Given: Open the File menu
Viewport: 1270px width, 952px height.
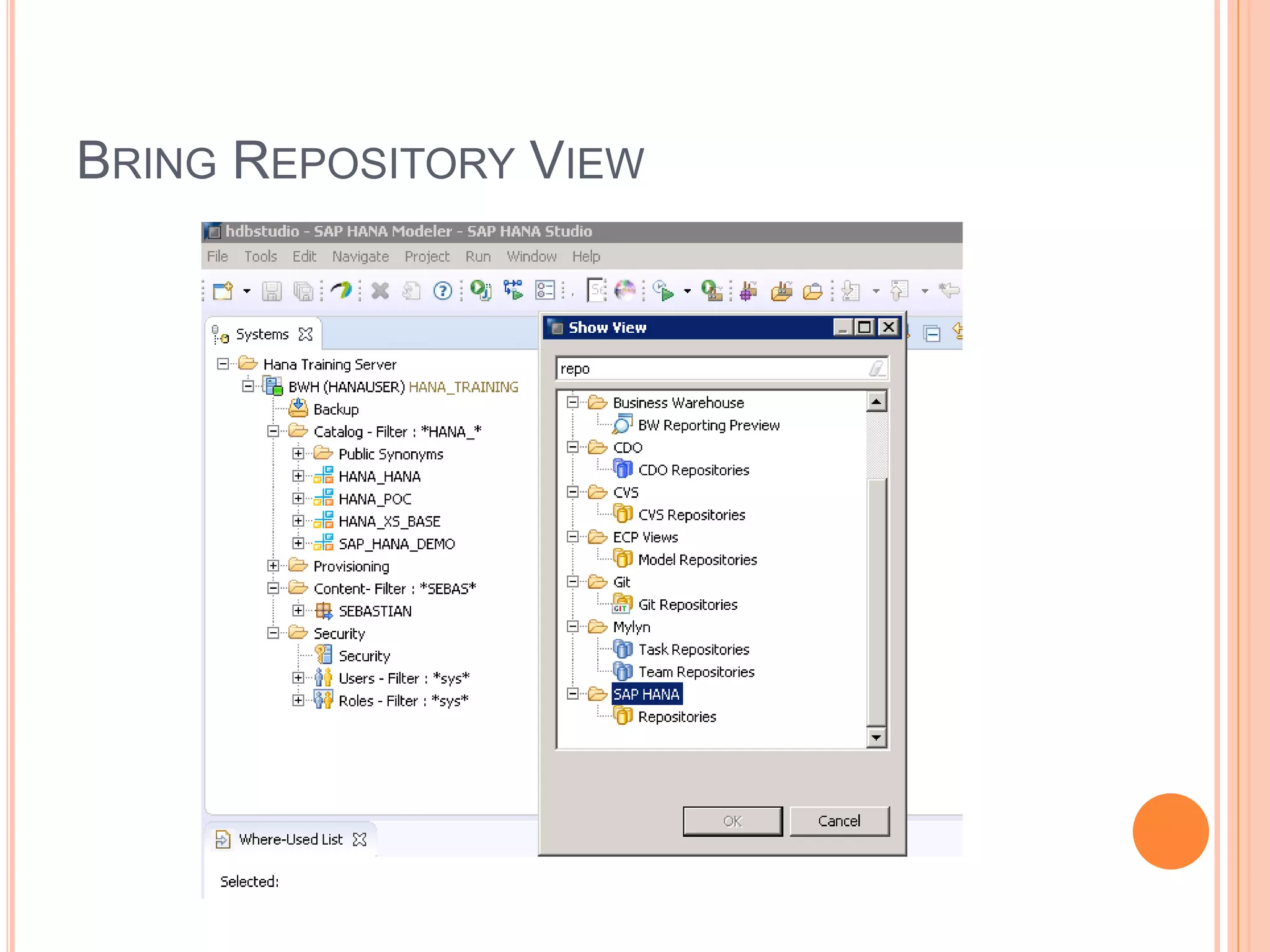Looking at the screenshot, I should (x=218, y=257).
